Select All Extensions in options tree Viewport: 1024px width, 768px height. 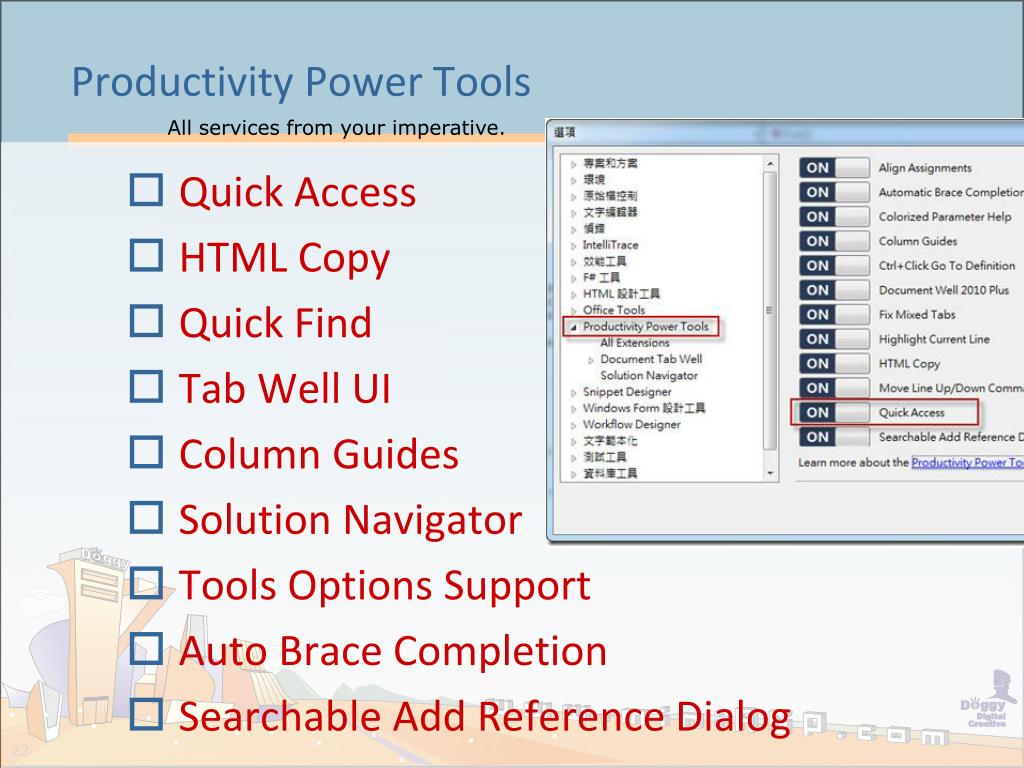pos(635,343)
